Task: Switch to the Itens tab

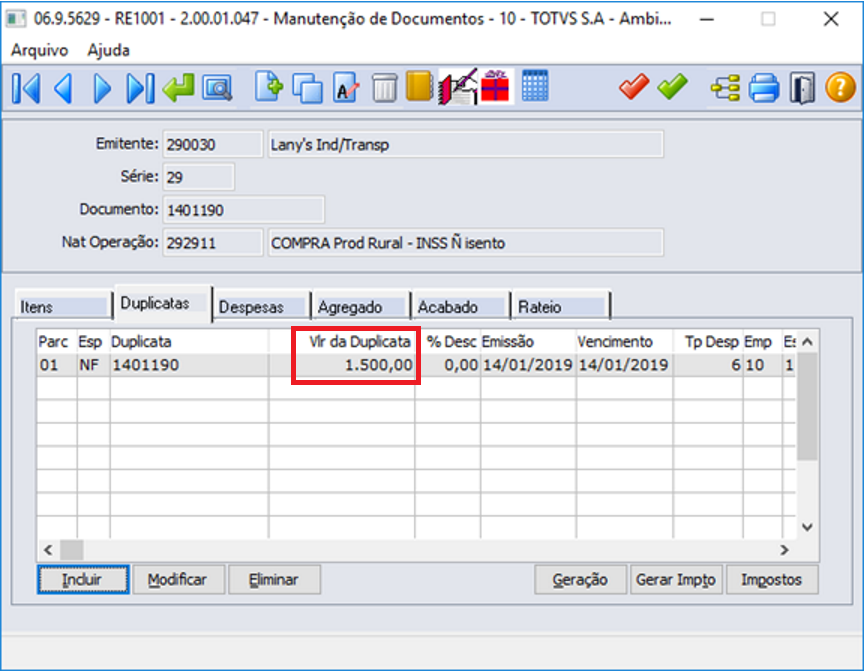Action: 62,306
